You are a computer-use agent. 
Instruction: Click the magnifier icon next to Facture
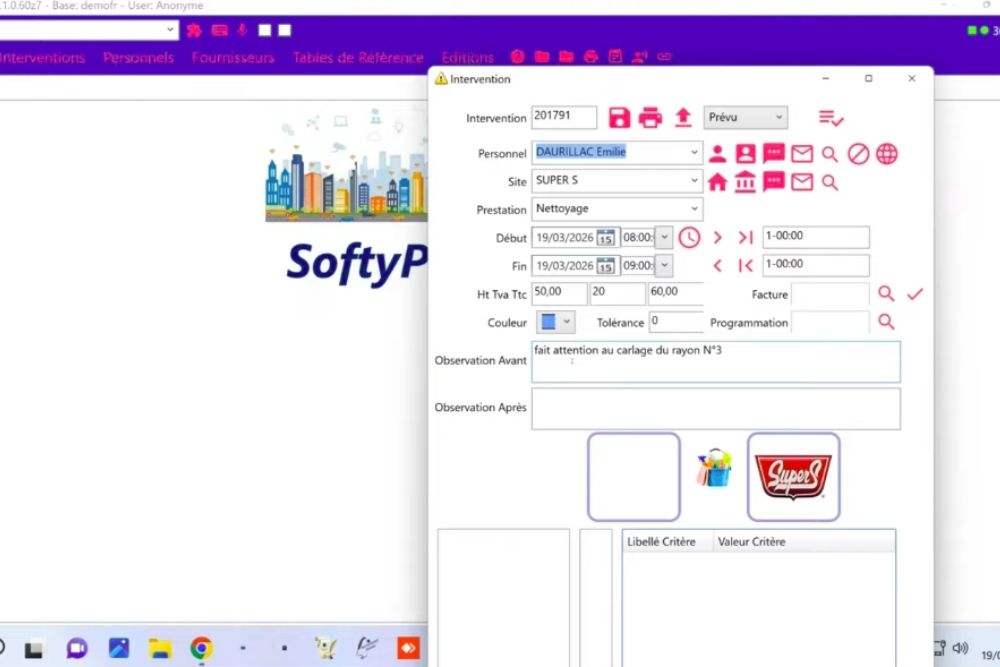(887, 294)
